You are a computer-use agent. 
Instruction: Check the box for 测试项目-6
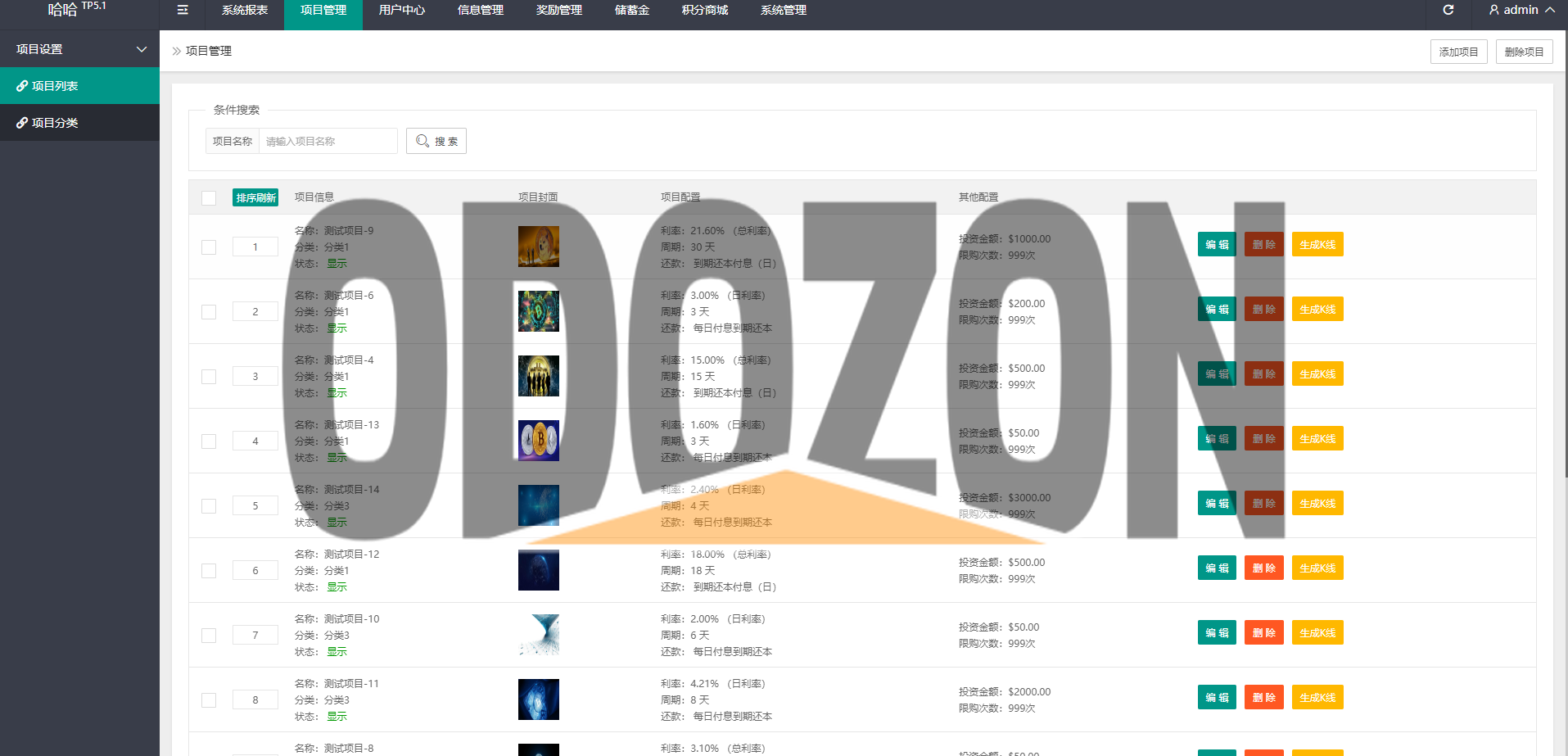pos(209,312)
